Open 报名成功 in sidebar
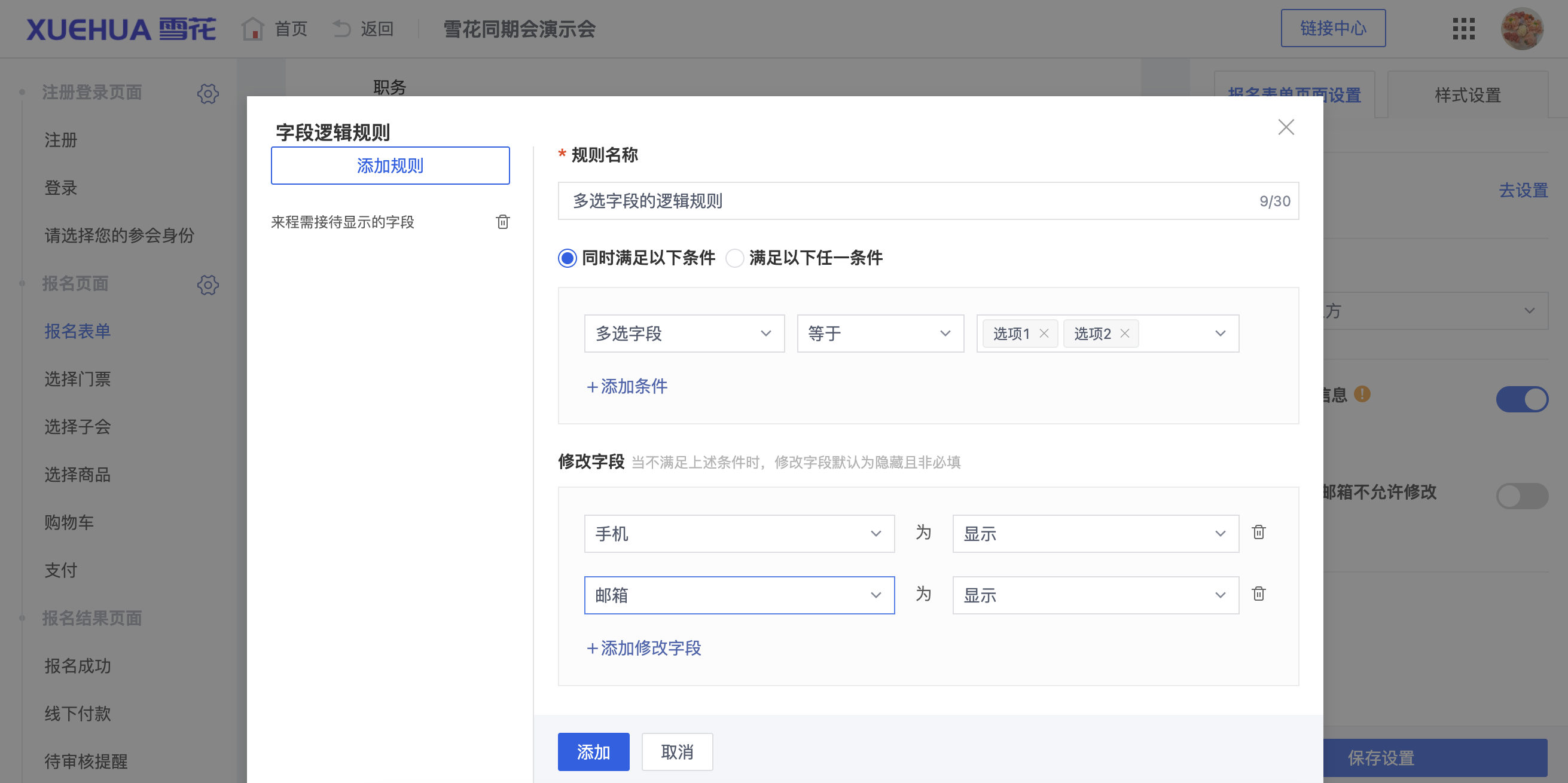Screen dimensions: 1568x783 77,666
